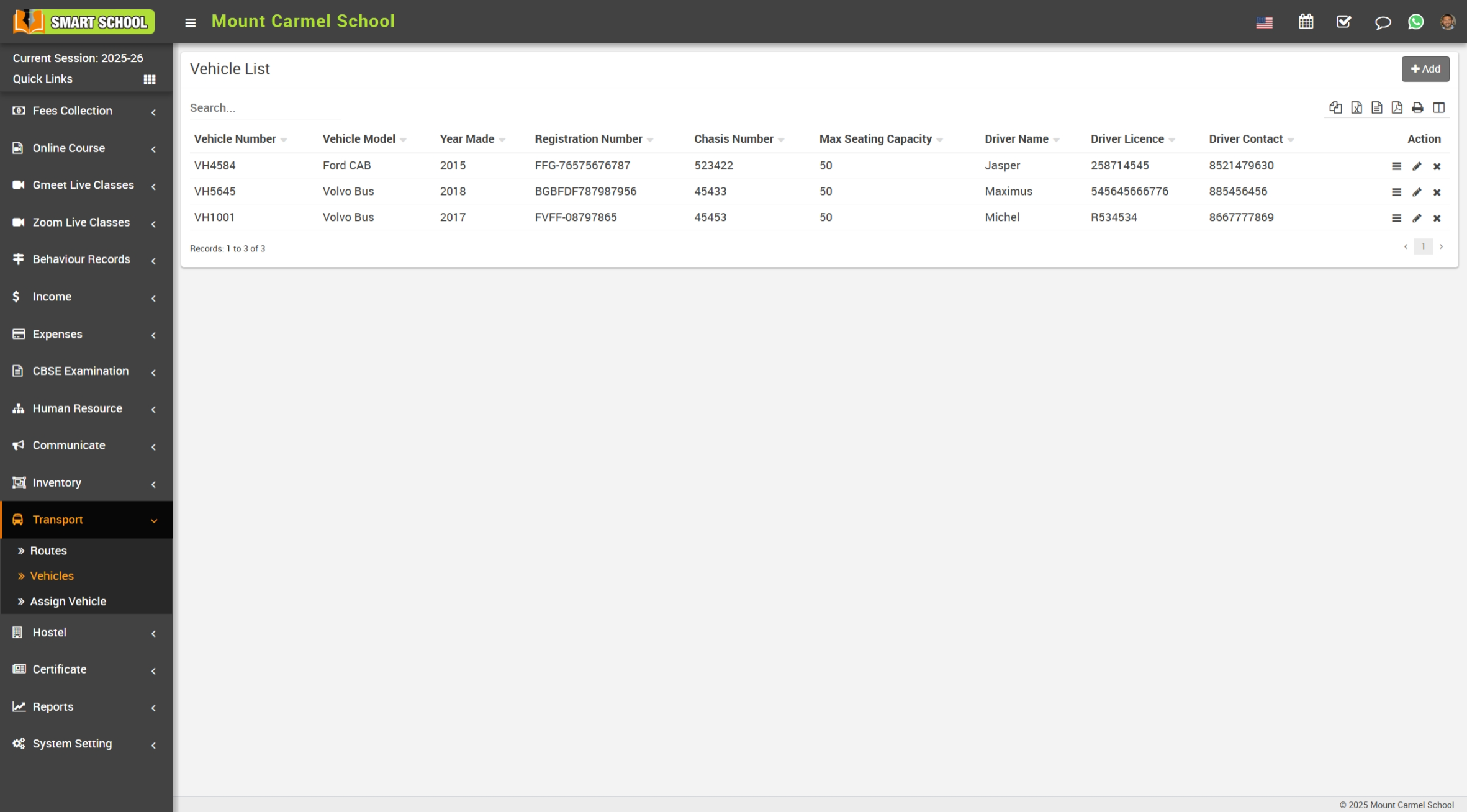The image size is (1467, 812).
Task: Expand the Fees Collection menu
Action: (86, 111)
